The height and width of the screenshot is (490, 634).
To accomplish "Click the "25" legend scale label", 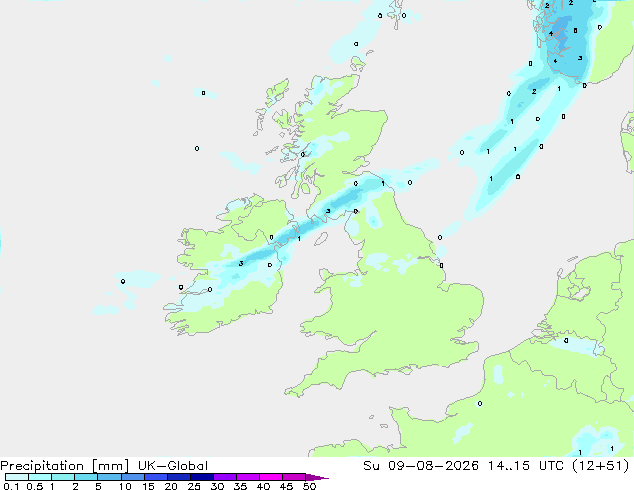I will 194,486.
